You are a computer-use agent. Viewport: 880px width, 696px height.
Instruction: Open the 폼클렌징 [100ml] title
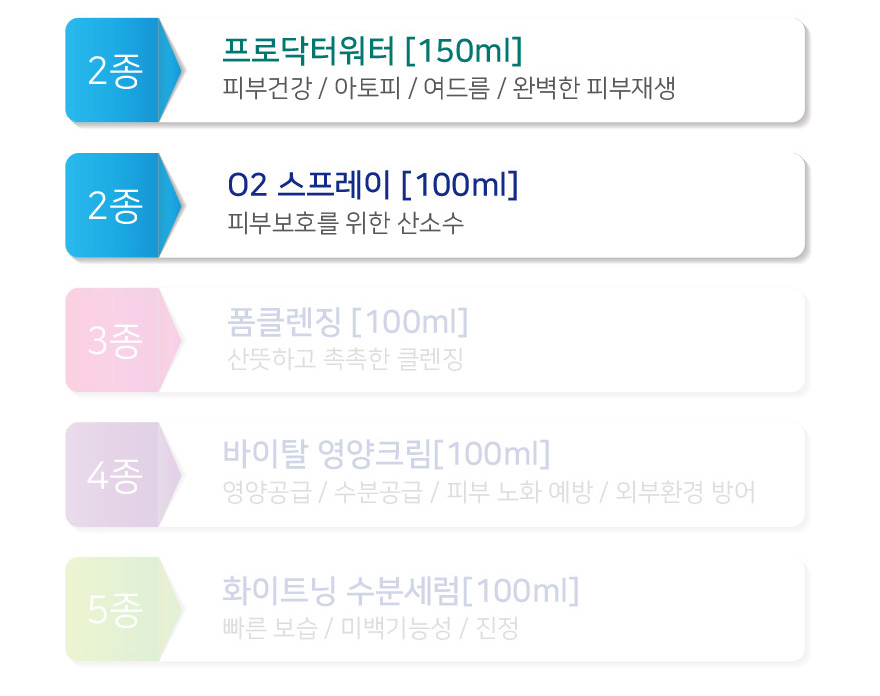coord(347,322)
